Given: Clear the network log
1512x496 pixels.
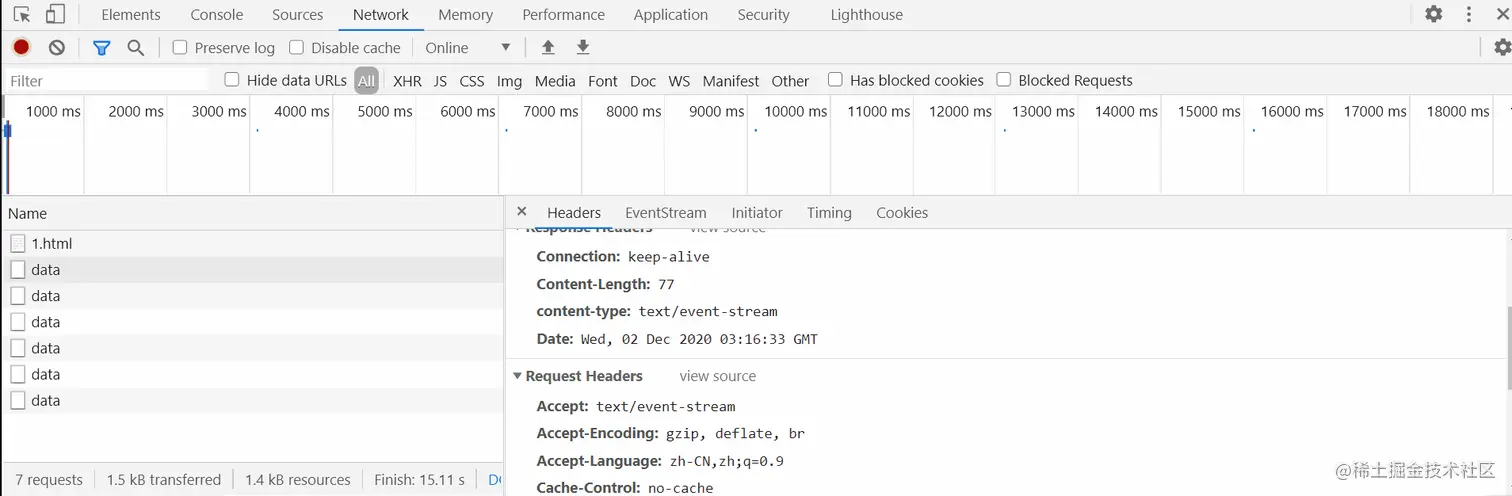Looking at the screenshot, I should 57,47.
